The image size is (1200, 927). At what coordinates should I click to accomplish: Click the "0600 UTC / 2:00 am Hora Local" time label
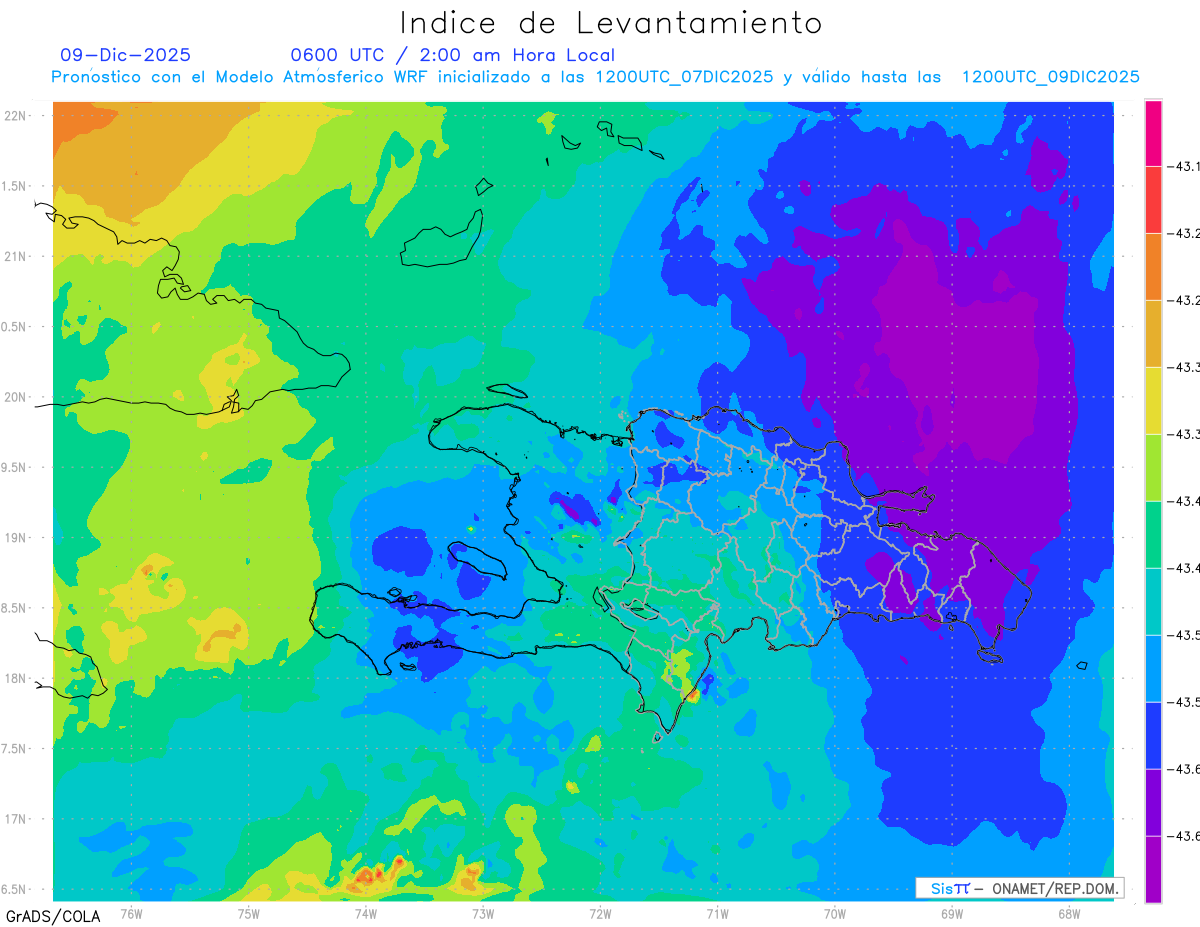pos(452,55)
